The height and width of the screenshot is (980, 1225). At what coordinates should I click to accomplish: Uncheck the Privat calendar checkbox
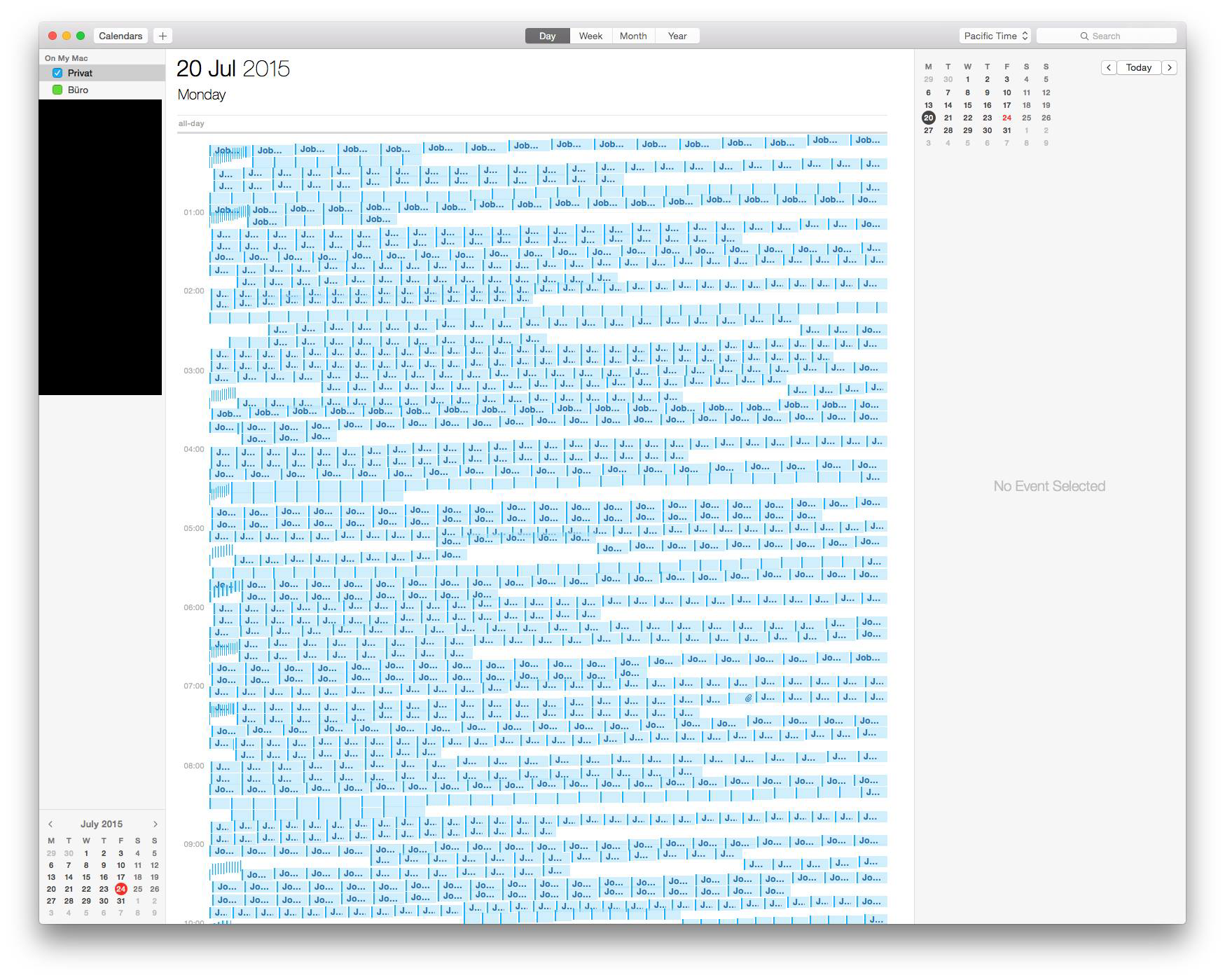click(x=57, y=73)
